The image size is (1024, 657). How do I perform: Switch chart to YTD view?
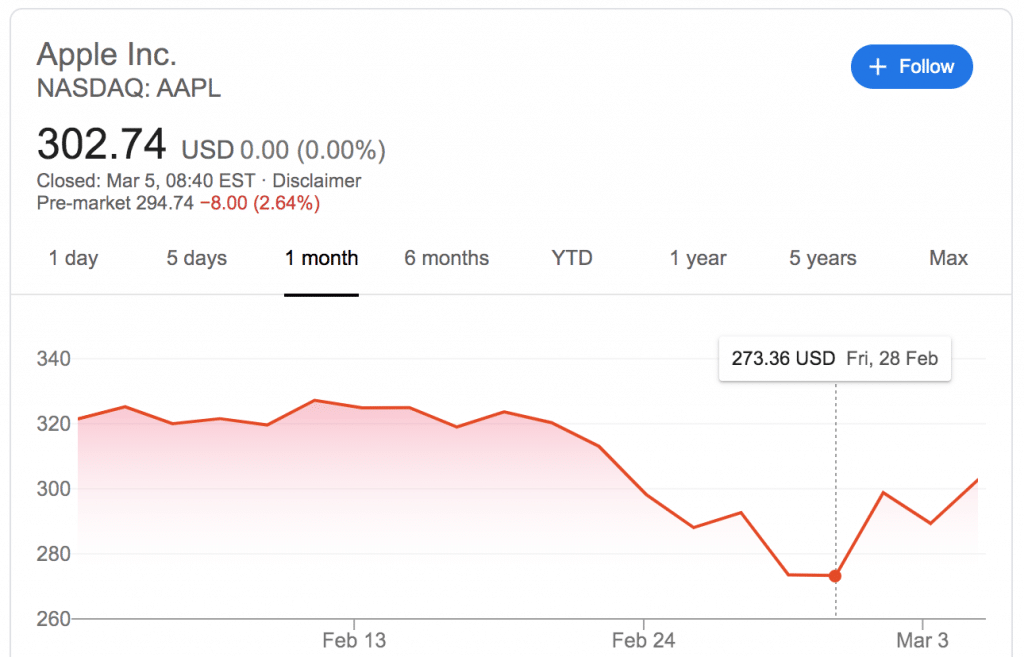pyautogui.click(x=572, y=258)
